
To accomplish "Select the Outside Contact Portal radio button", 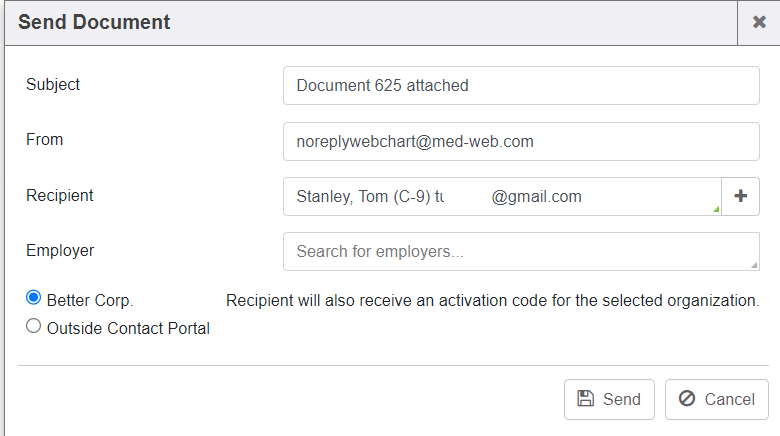I will tap(33, 326).
